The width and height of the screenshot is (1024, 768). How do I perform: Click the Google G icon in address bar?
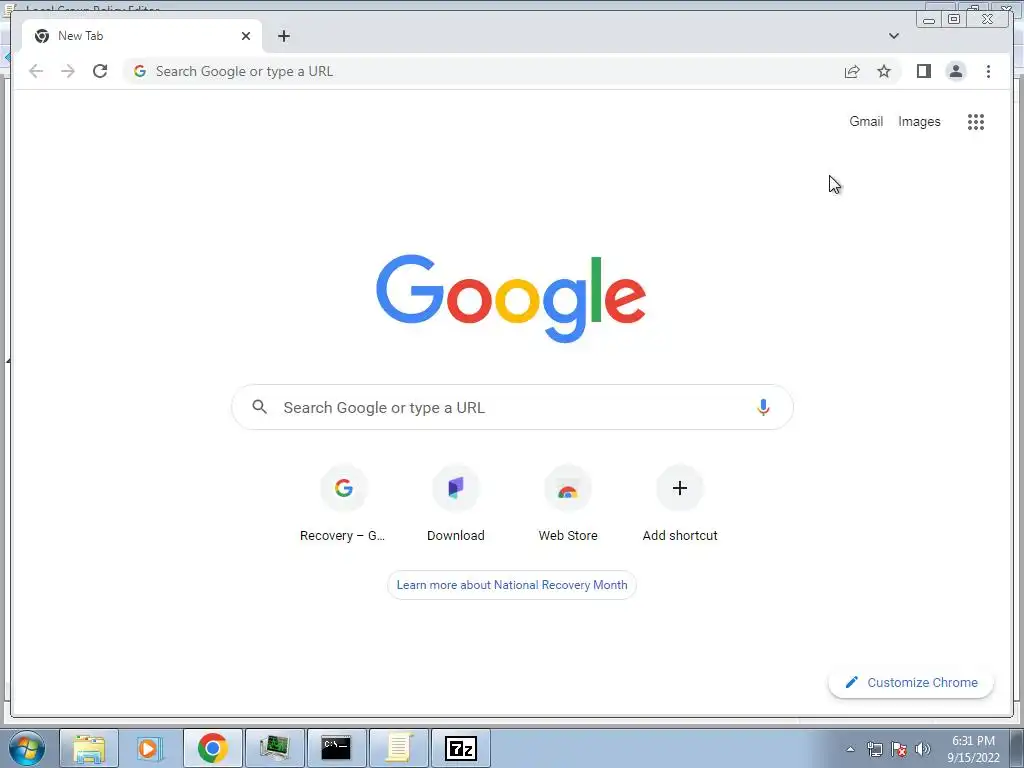click(140, 71)
